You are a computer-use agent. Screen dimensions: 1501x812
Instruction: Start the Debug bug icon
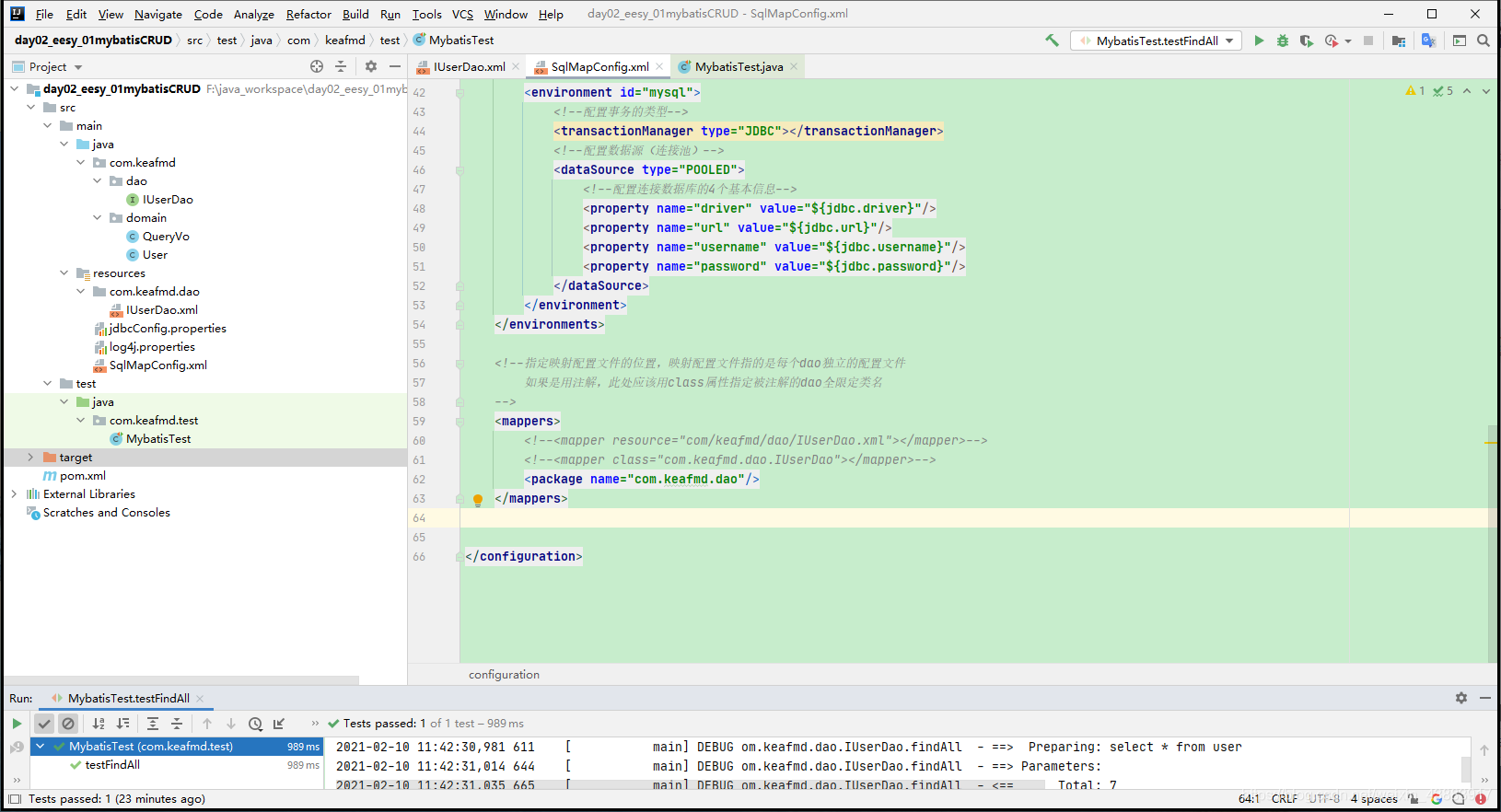(1283, 41)
